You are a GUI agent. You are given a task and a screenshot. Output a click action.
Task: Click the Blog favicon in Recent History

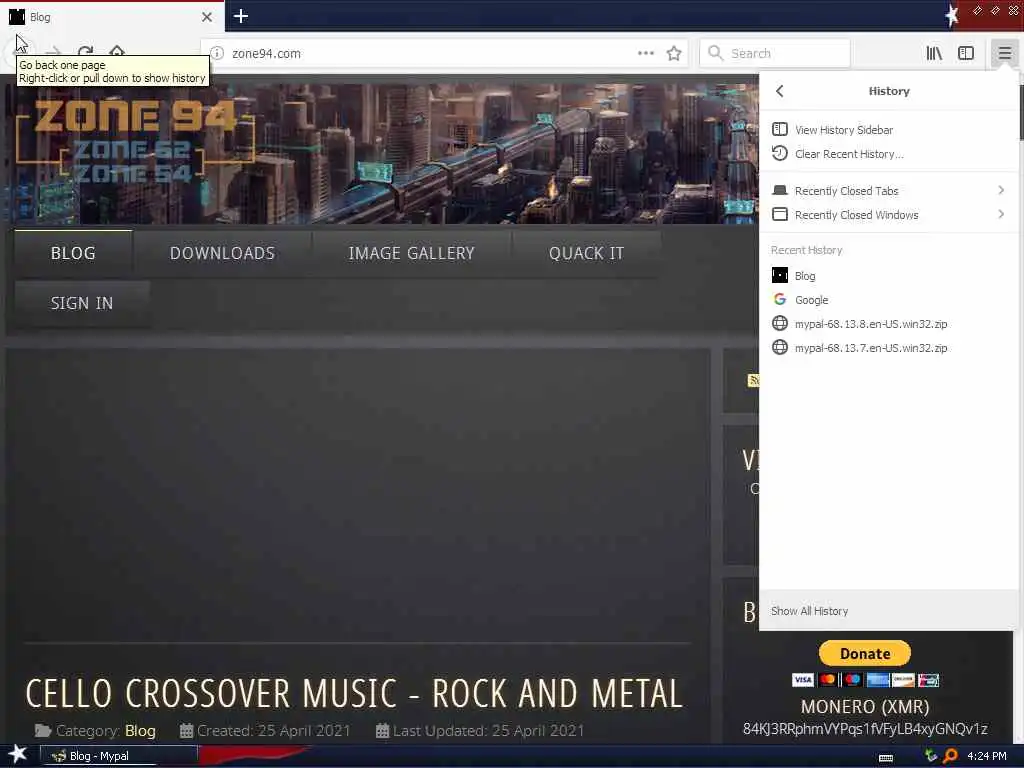click(x=780, y=275)
